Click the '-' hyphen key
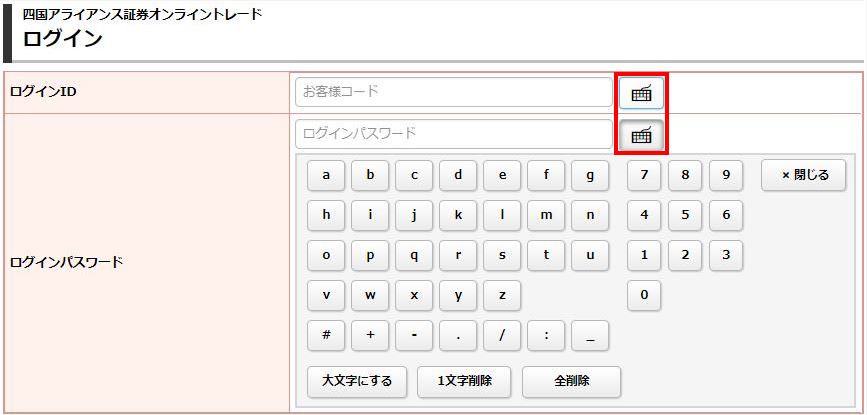This screenshot has height=415, width=867. pyautogui.click(x=414, y=335)
